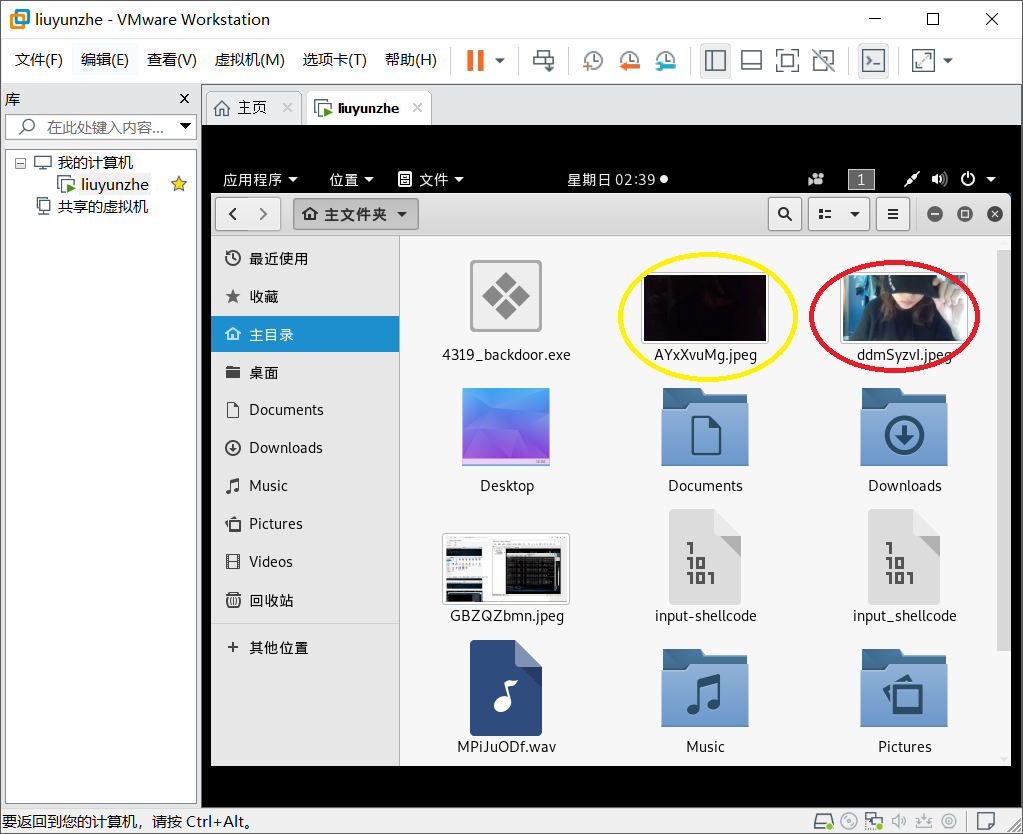The width and height of the screenshot is (1023, 834).
Task: Open the 位置 menu in the guest
Action: (351, 179)
